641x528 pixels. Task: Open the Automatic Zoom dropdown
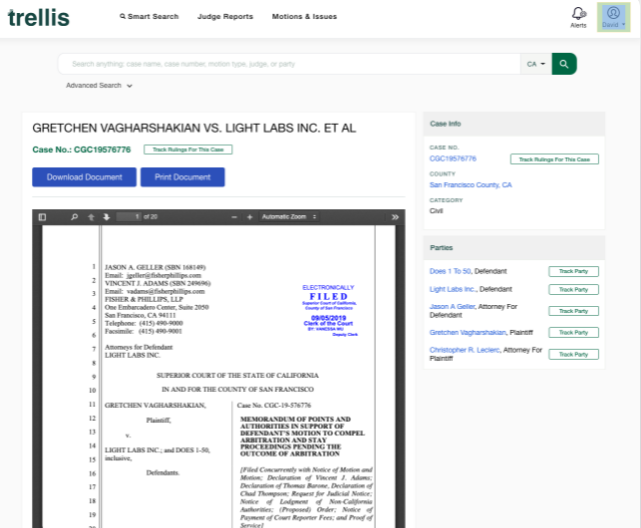(289, 217)
